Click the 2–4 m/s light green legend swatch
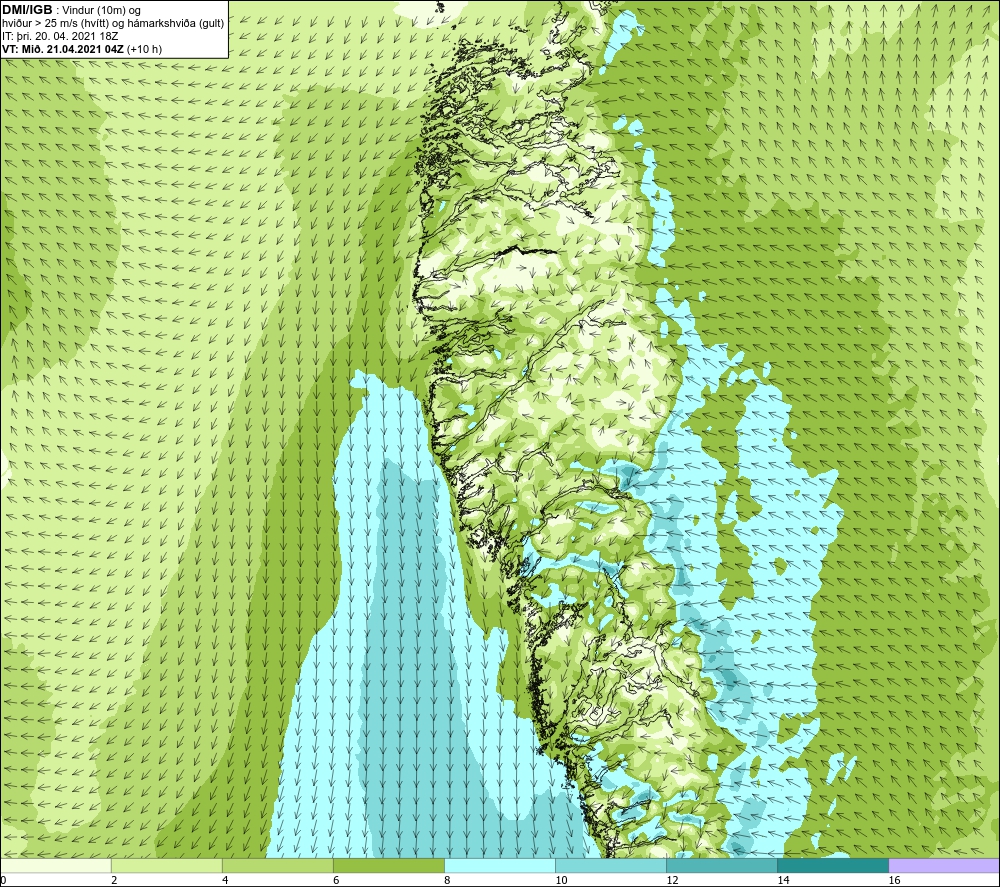The image size is (1000, 887). click(x=166, y=865)
